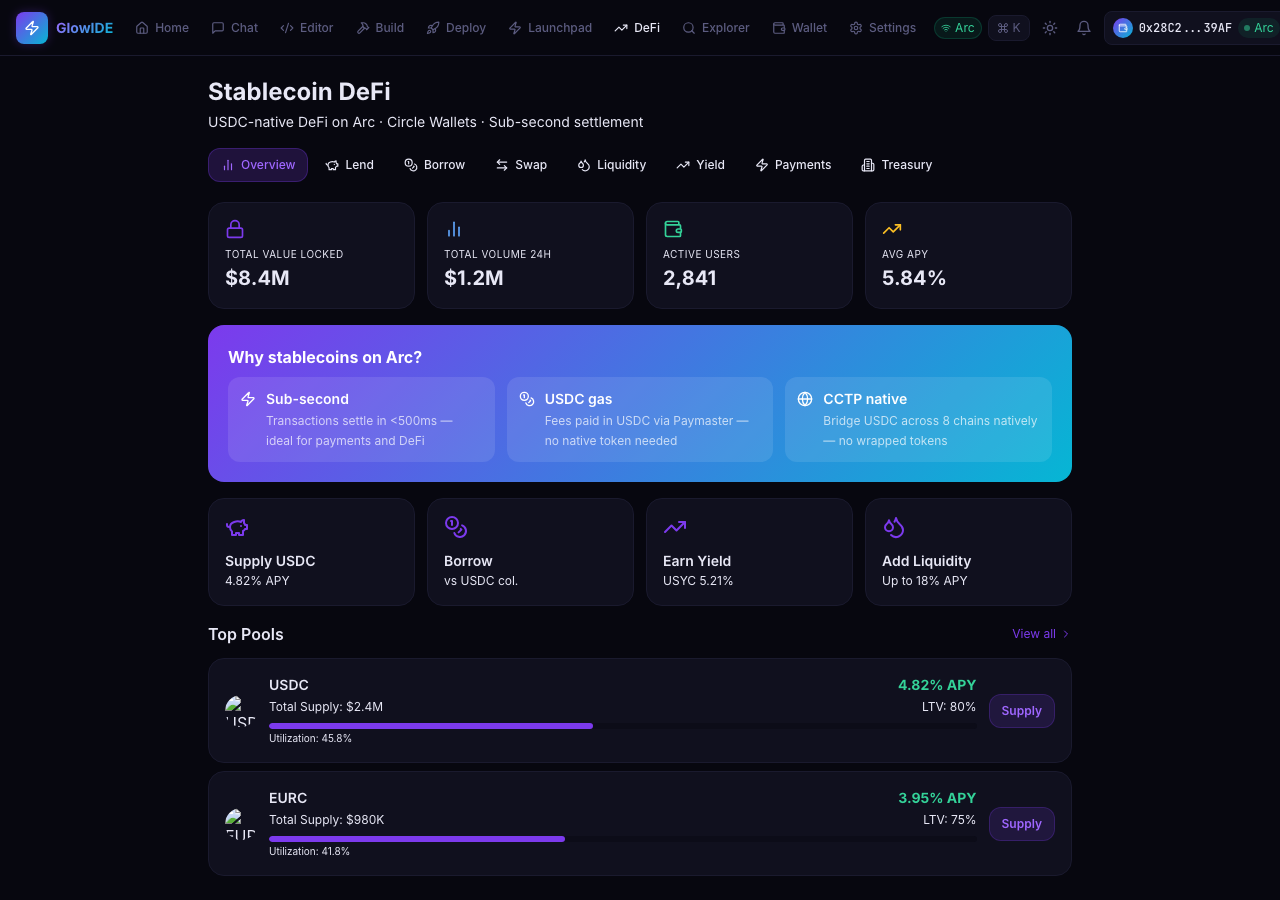Open Wallet in the top navigation
The width and height of the screenshot is (1280, 900).
[x=800, y=28]
